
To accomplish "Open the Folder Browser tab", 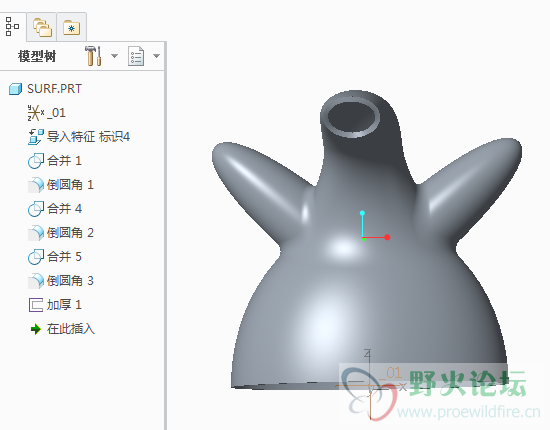I will pos(42,27).
